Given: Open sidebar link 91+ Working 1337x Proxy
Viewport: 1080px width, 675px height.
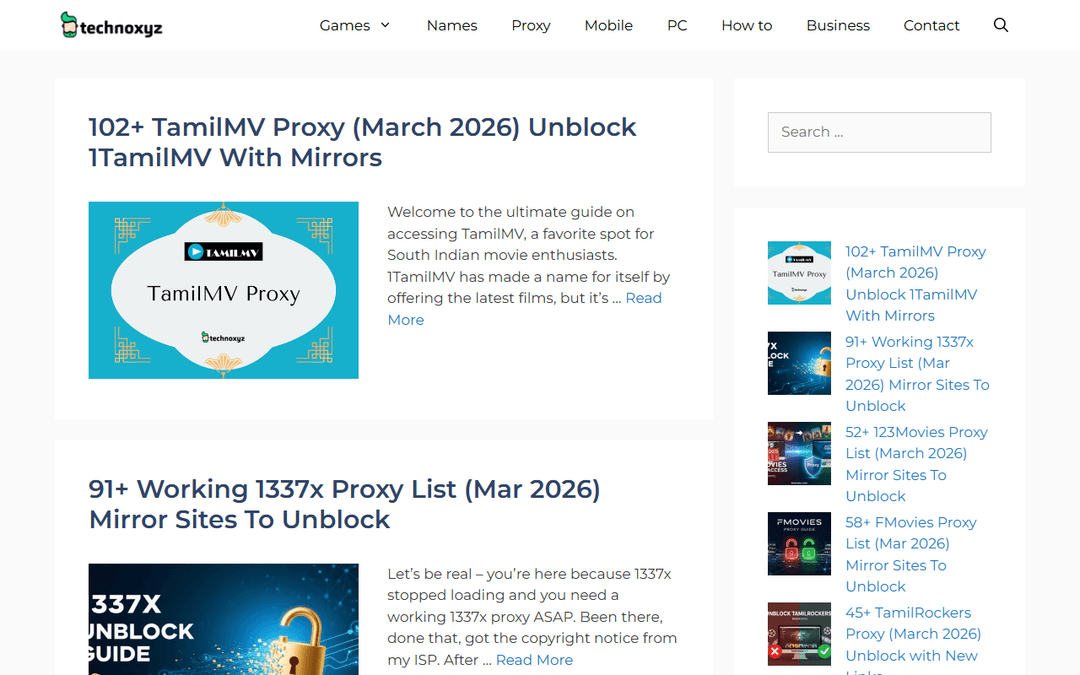Looking at the screenshot, I should 917,374.
